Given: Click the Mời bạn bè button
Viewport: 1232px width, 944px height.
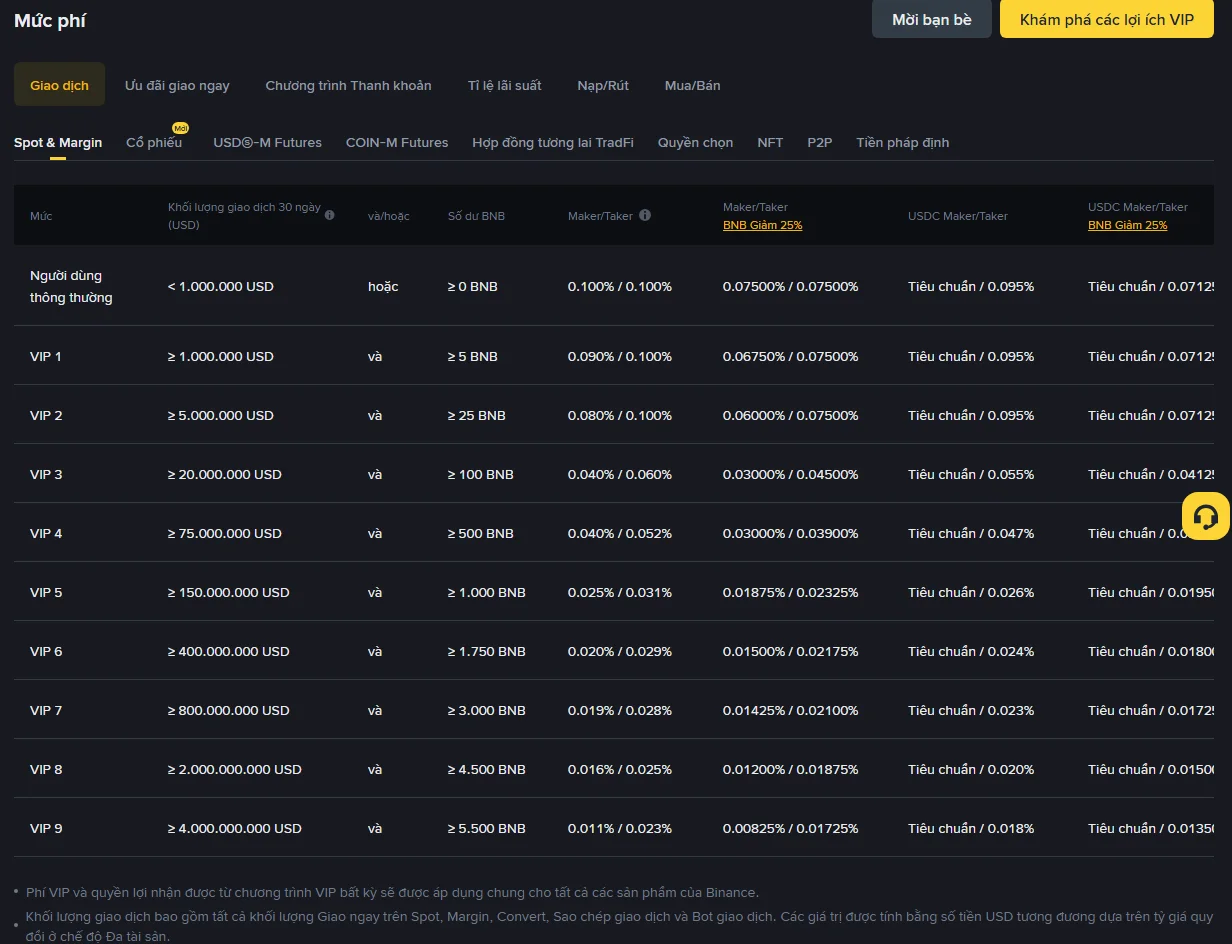Looking at the screenshot, I should 932,19.
